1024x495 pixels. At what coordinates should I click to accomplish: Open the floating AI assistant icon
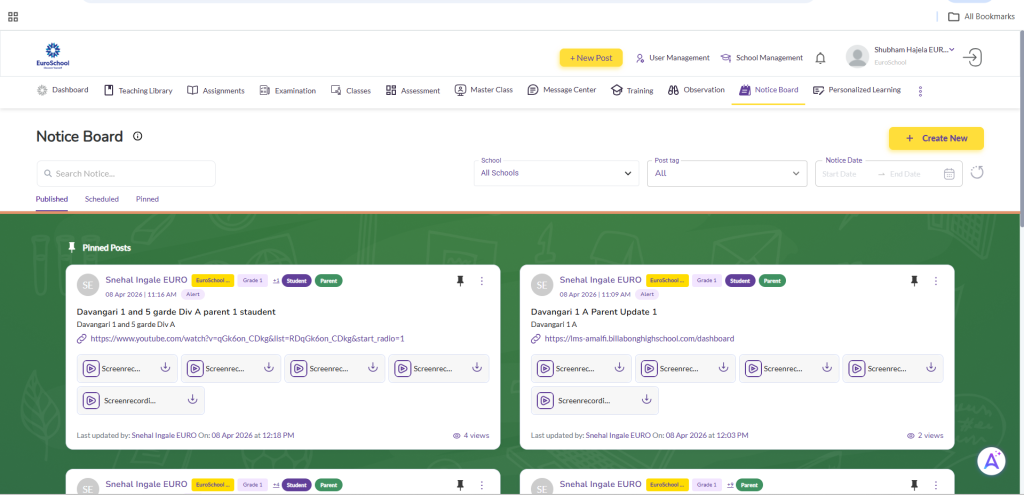[991, 460]
